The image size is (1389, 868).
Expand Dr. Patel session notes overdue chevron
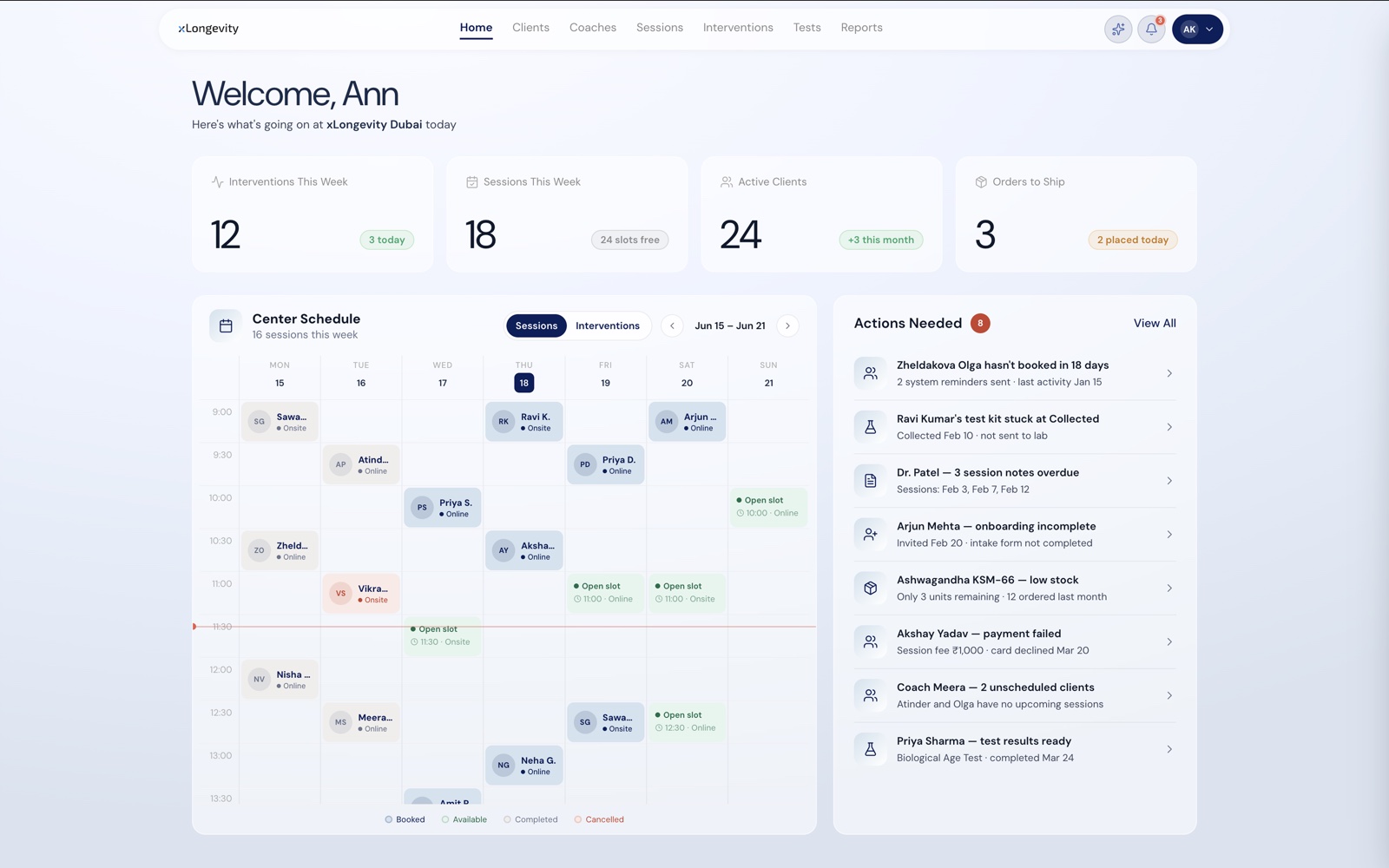pyautogui.click(x=1169, y=481)
